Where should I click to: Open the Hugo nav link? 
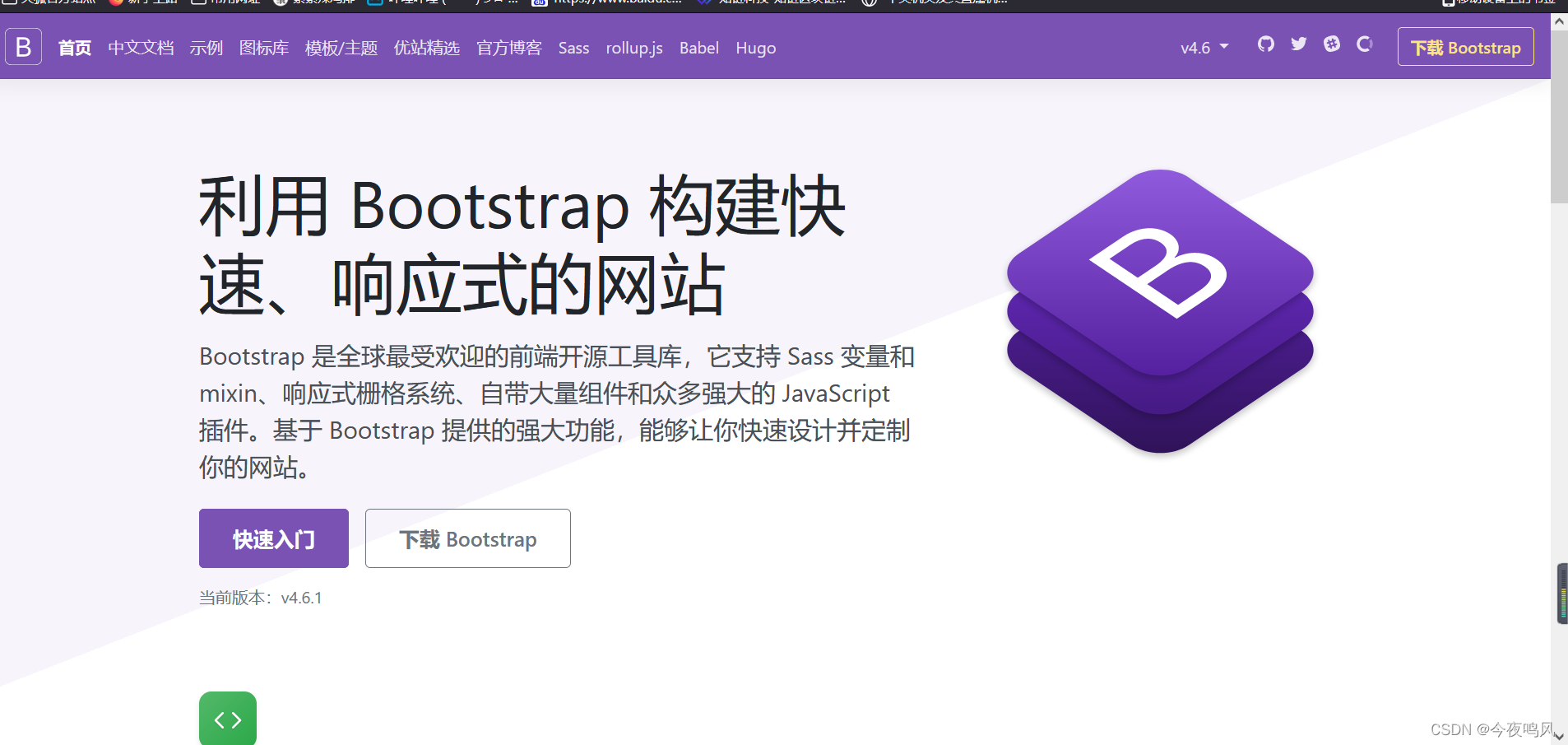click(x=756, y=48)
